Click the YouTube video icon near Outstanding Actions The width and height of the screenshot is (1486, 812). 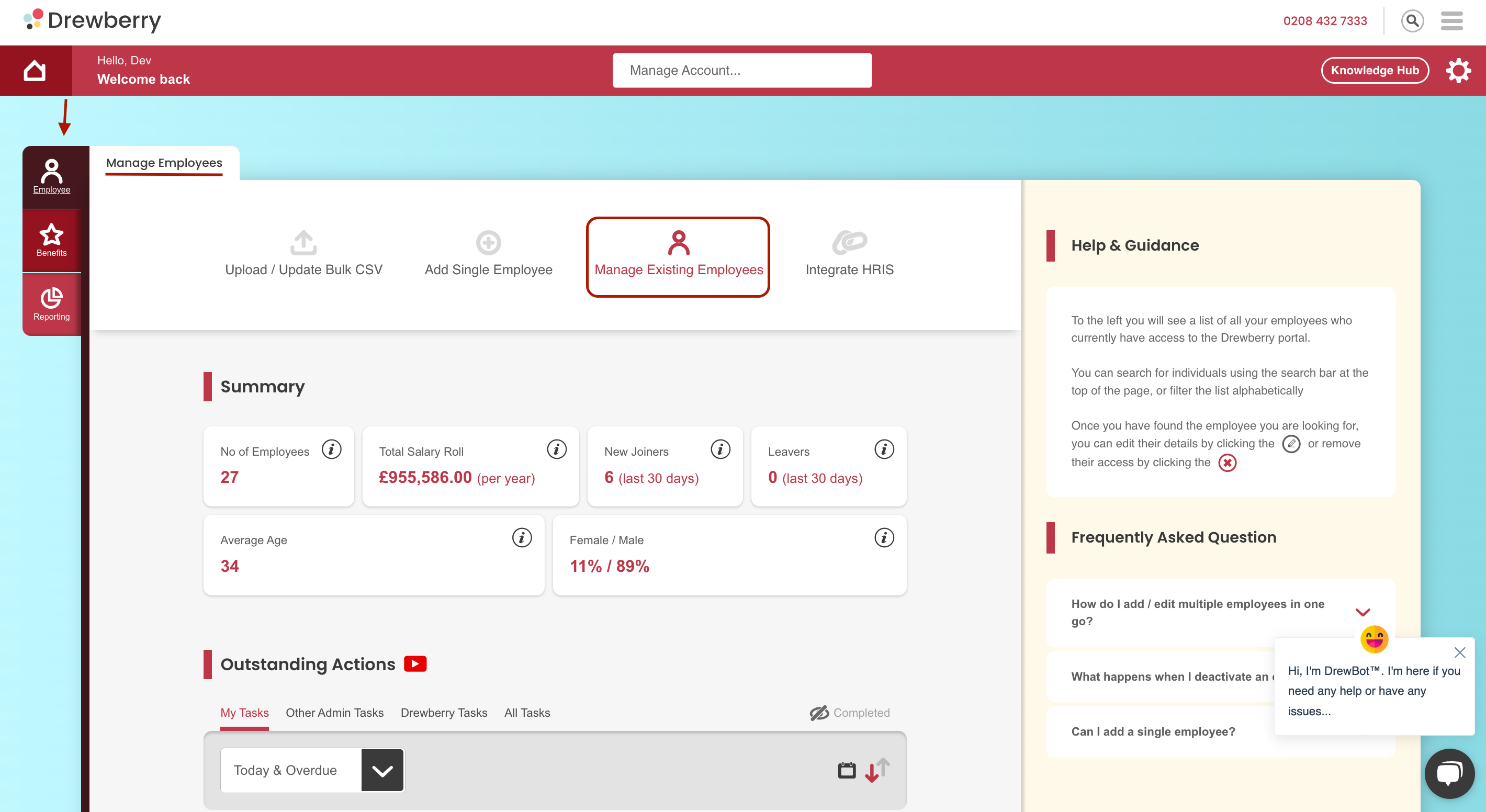415,664
